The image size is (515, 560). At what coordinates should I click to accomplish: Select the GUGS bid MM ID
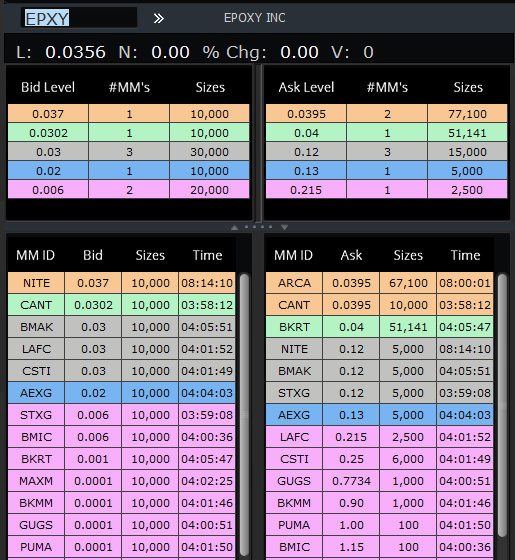click(x=36, y=525)
